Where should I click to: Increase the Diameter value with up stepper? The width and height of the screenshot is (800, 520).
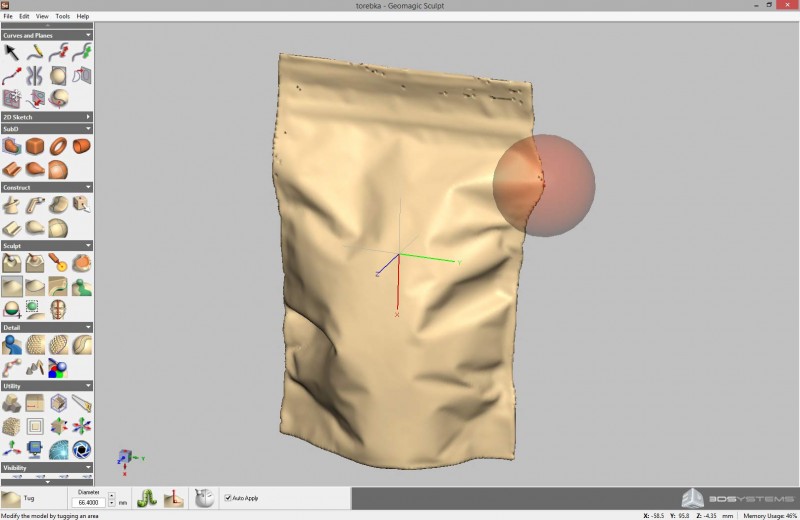point(111,496)
